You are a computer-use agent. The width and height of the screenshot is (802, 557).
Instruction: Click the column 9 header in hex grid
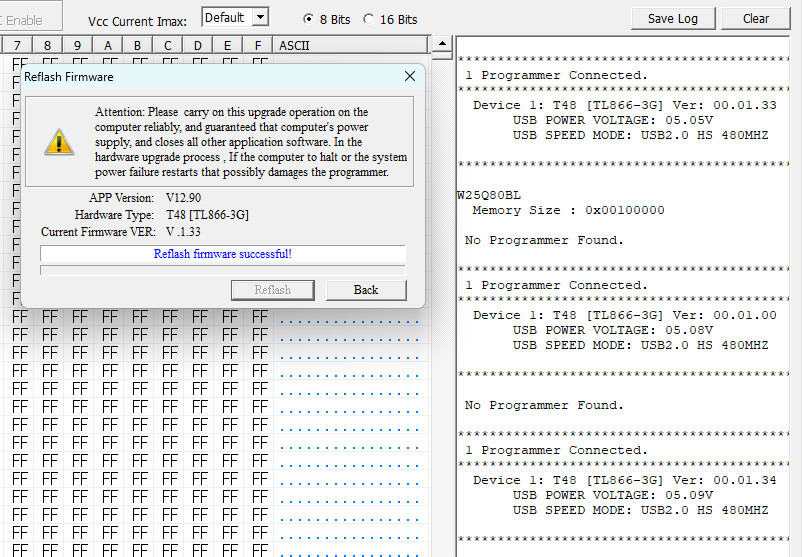point(77,46)
